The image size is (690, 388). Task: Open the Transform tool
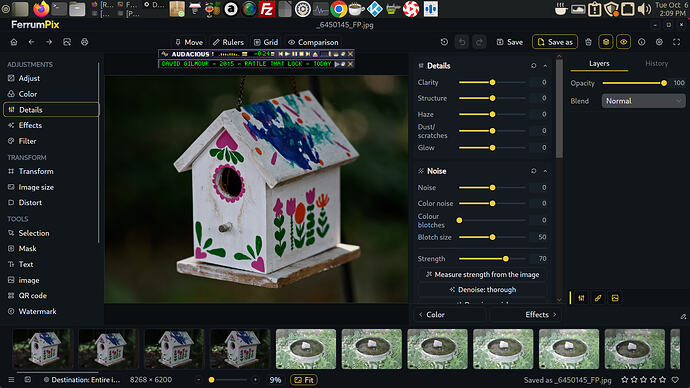click(x=51, y=172)
